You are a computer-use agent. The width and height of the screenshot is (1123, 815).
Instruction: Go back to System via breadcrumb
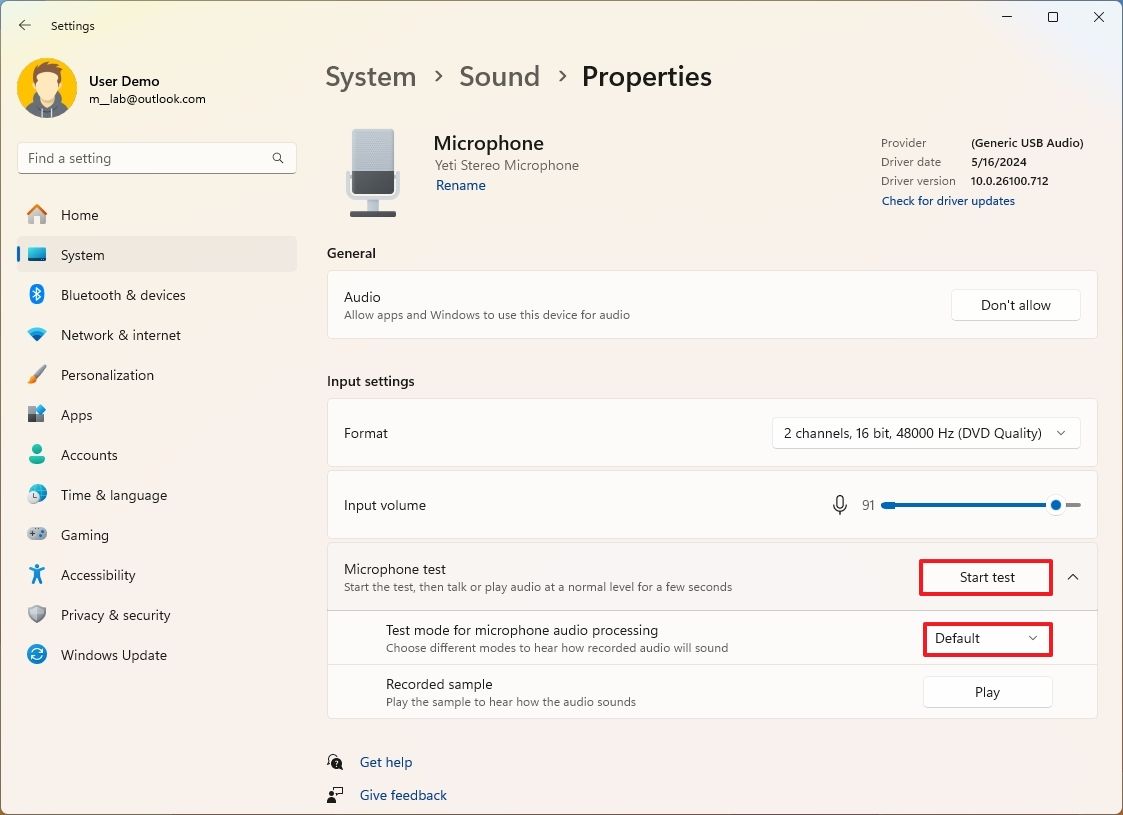[370, 76]
